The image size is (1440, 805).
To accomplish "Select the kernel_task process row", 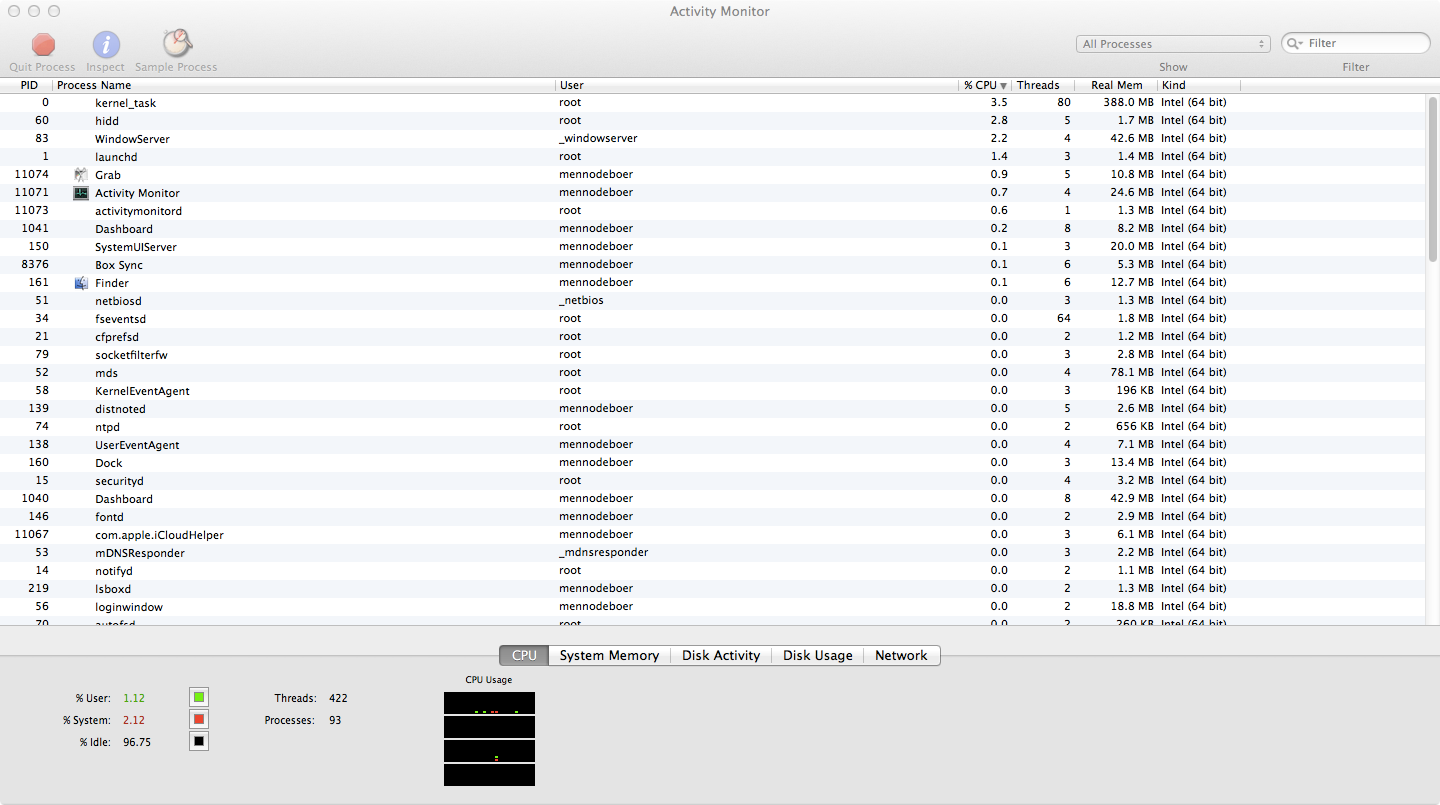I will (x=713, y=103).
